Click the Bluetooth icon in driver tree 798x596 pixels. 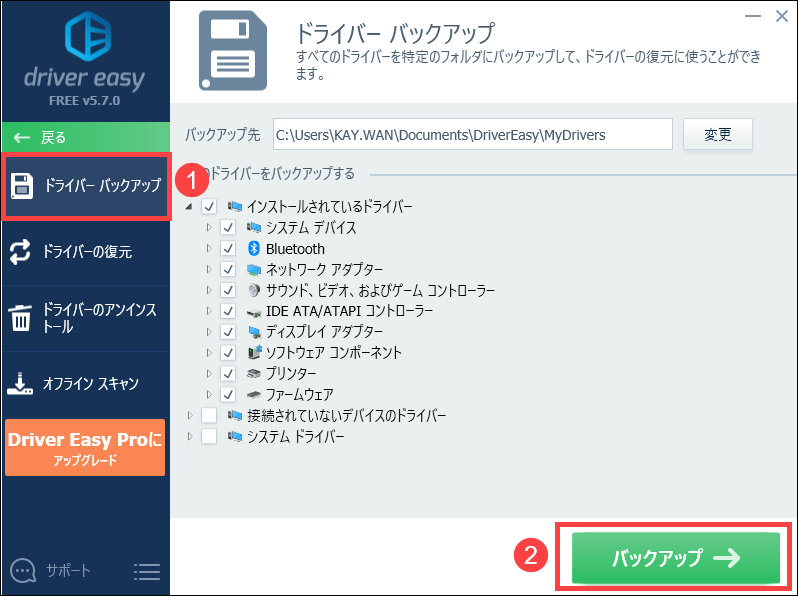coord(254,249)
